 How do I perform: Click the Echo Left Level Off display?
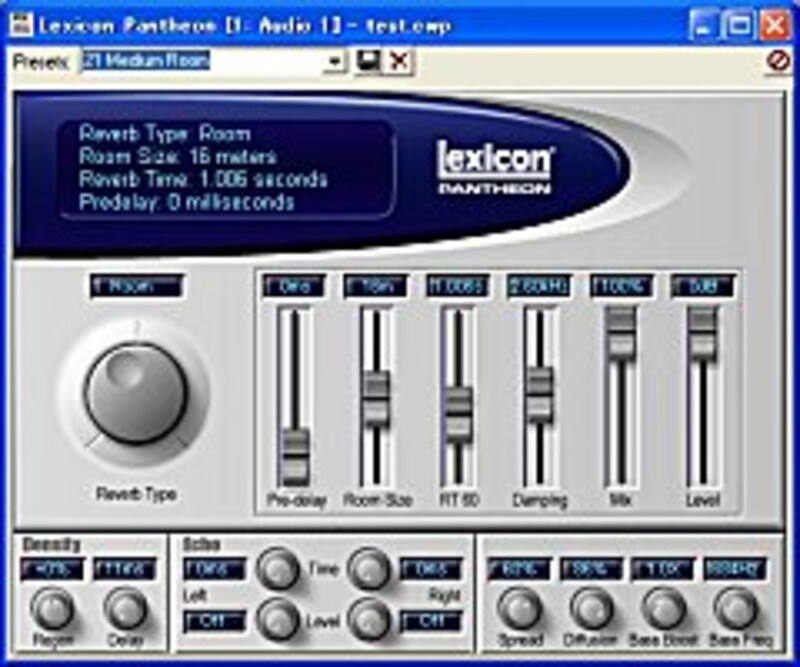coord(214,621)
